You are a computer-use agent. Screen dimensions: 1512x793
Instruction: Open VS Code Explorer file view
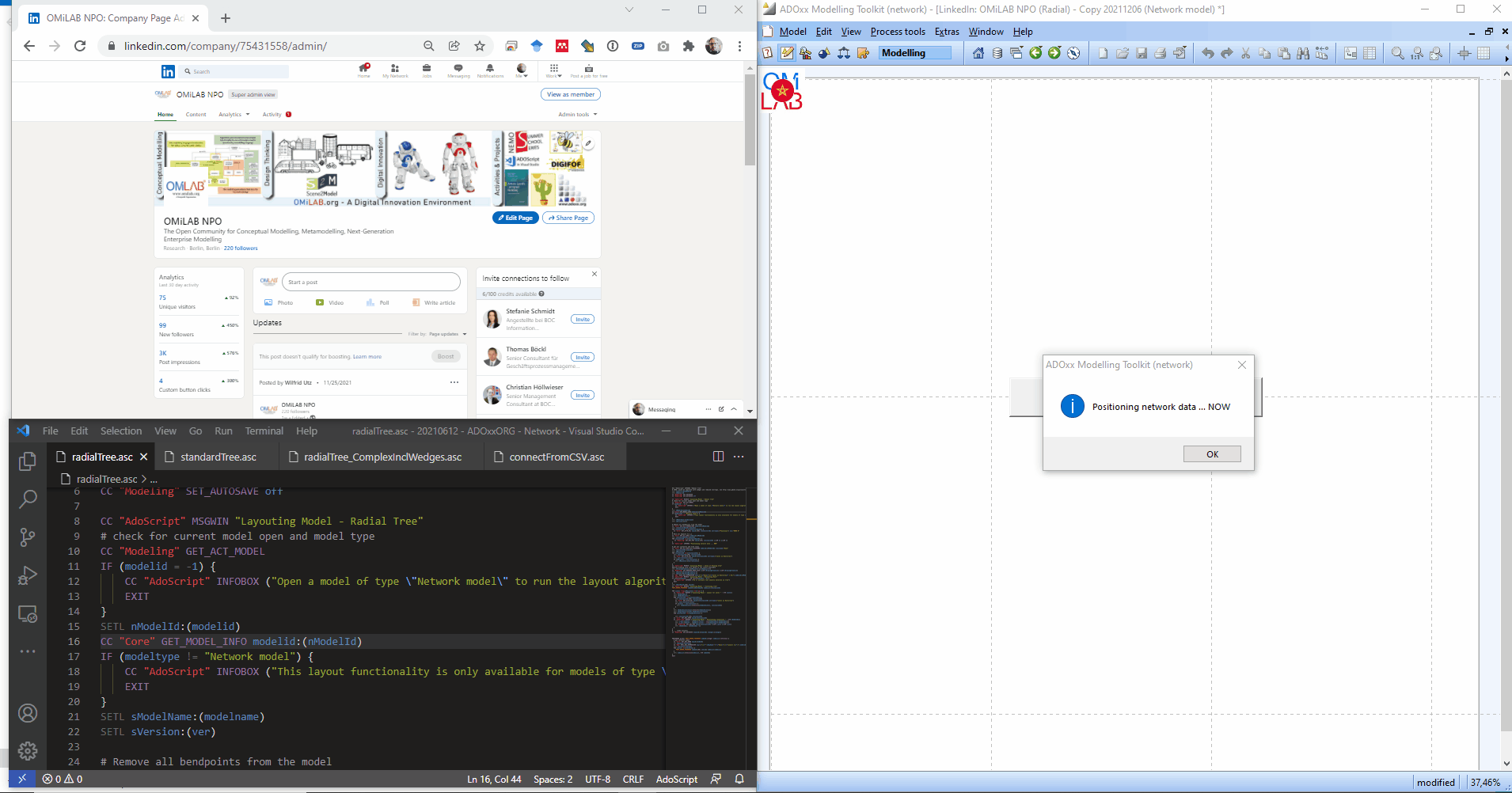pyautogui.click(x=28, y=461)
